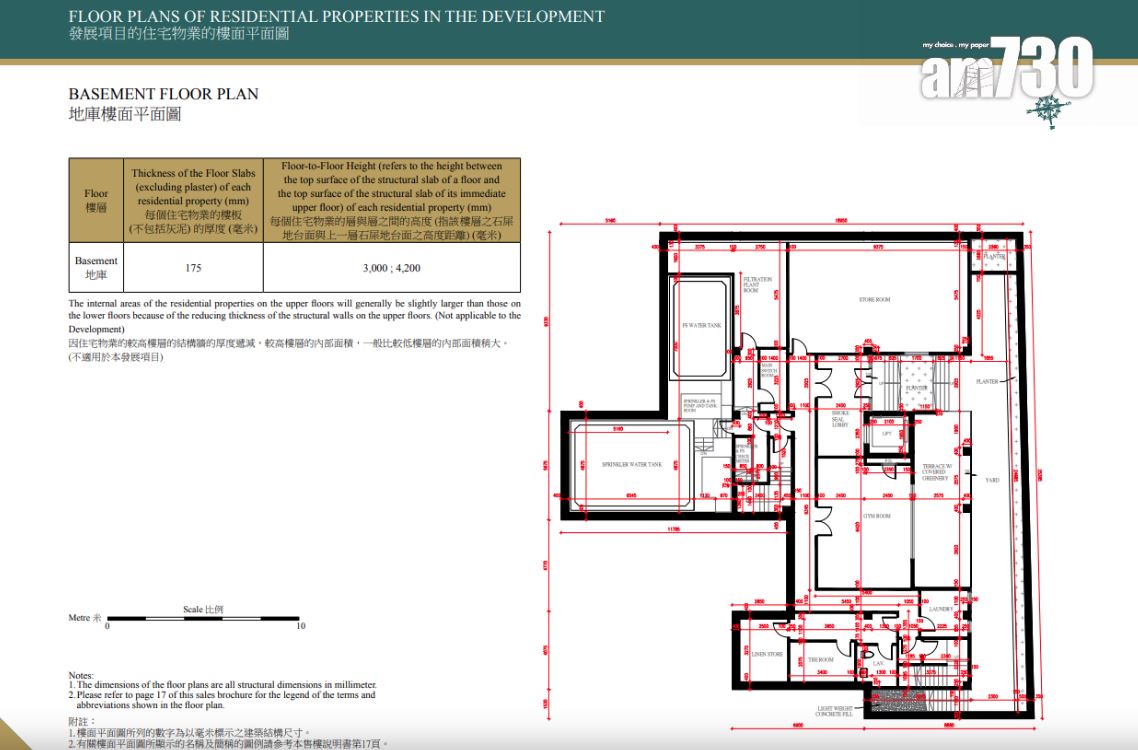
Task: Click the metre scale bar
Action: tap(204, 619)
